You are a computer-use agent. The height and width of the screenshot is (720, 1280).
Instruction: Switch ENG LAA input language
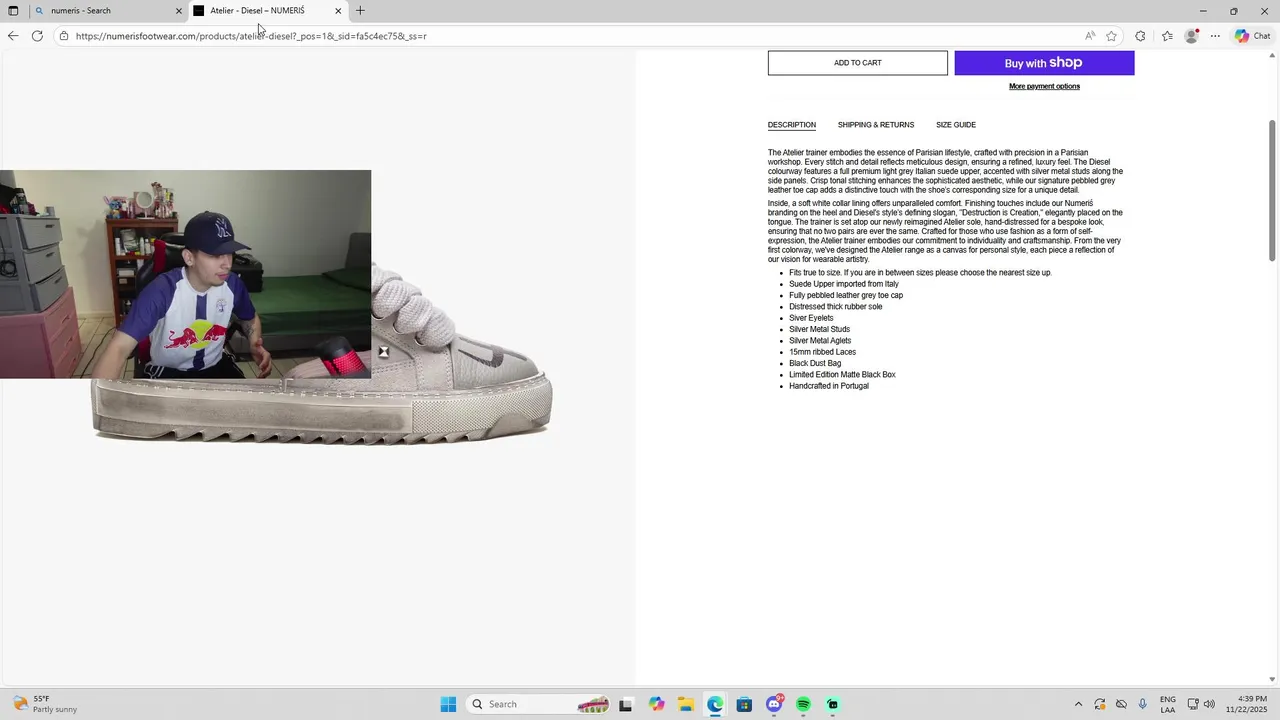pyautogui.click(x=1168, y=704)
